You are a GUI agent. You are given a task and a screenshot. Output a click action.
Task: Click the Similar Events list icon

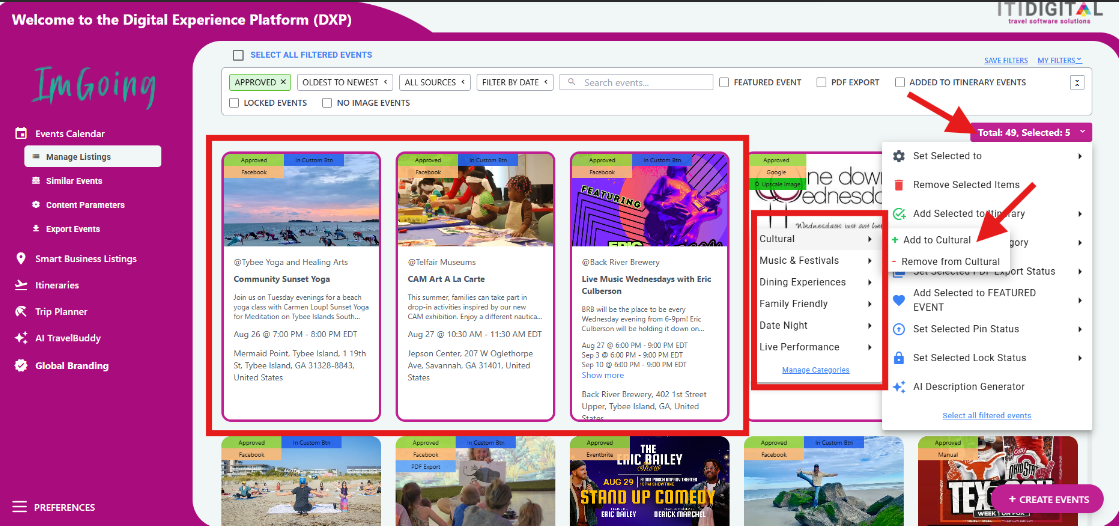(x=36, y=181)
